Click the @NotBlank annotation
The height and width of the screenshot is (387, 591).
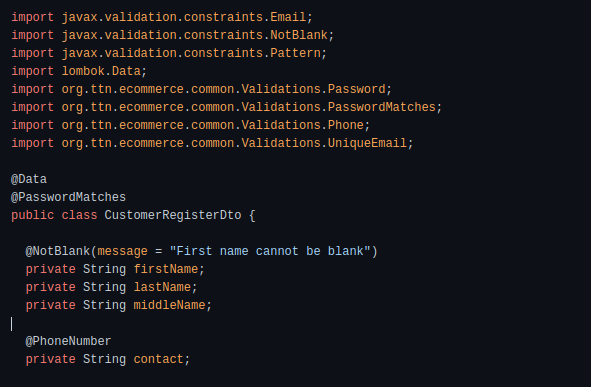pos(57,251)
